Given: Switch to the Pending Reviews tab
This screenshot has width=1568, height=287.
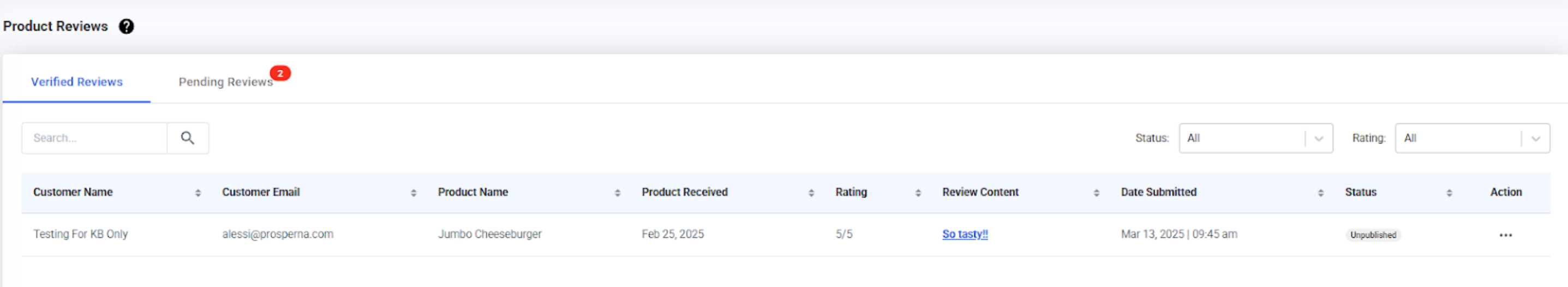Looking at the screenshot, I should tap(225, 82).
